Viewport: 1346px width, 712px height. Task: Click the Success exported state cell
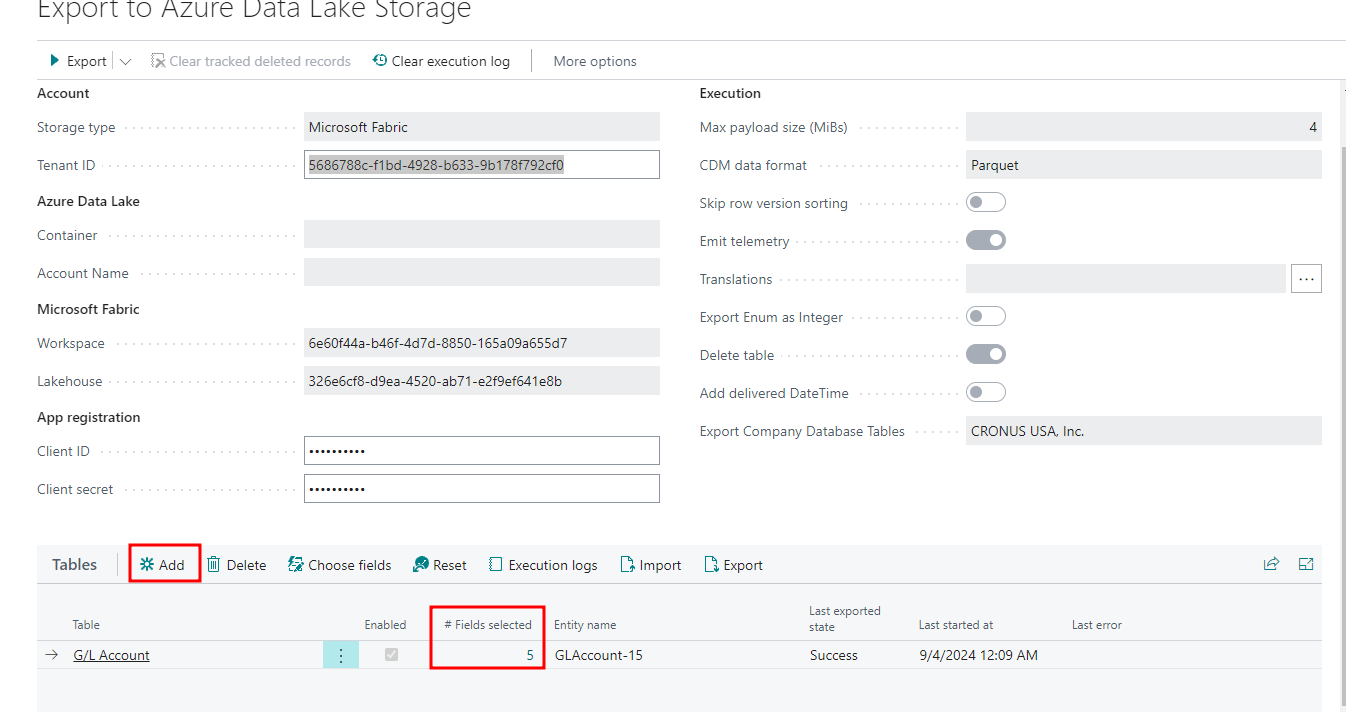click(x=834, y=655)
